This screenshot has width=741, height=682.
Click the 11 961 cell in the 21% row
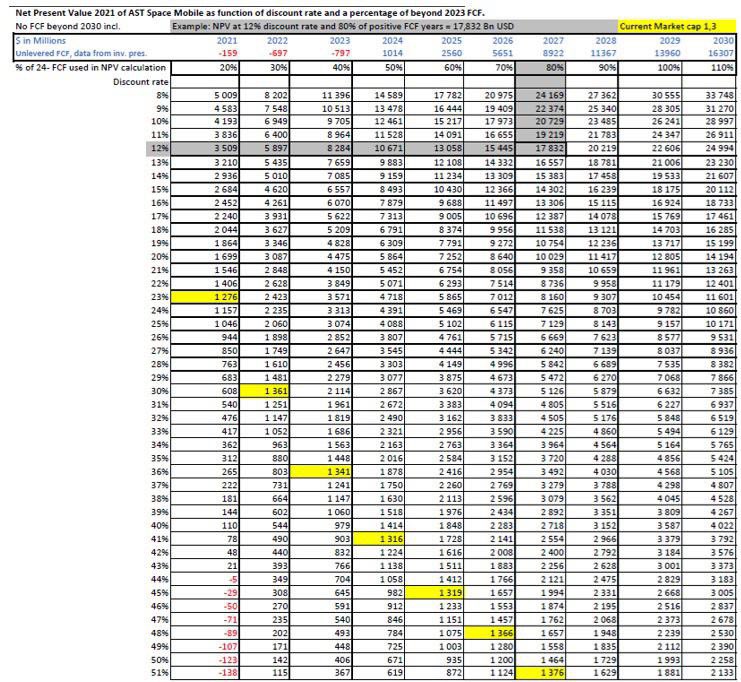tap(650, 270)
